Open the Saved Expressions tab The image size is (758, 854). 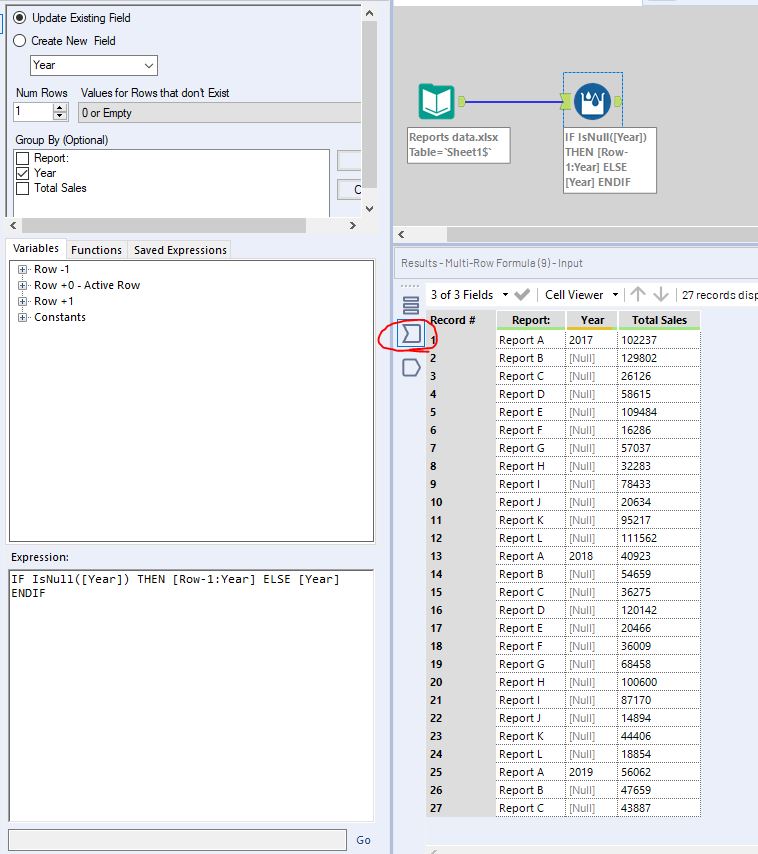click(x=180, y=250)
